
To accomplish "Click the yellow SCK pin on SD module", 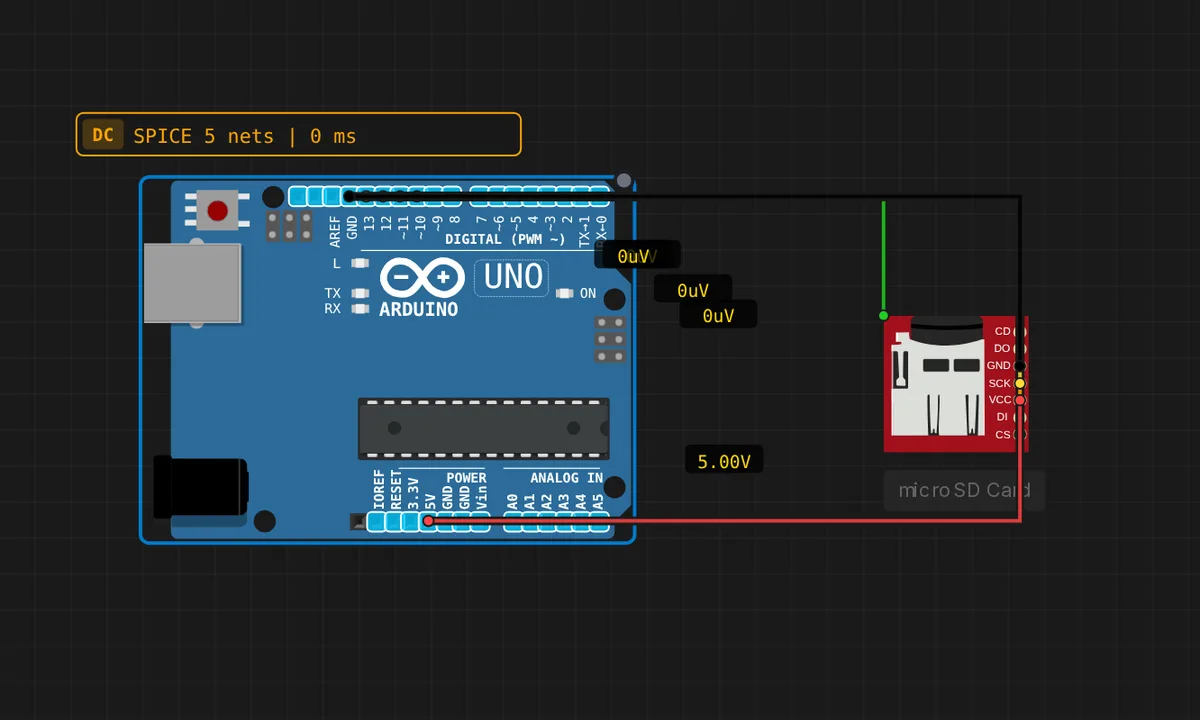I will pos(1019,383).
